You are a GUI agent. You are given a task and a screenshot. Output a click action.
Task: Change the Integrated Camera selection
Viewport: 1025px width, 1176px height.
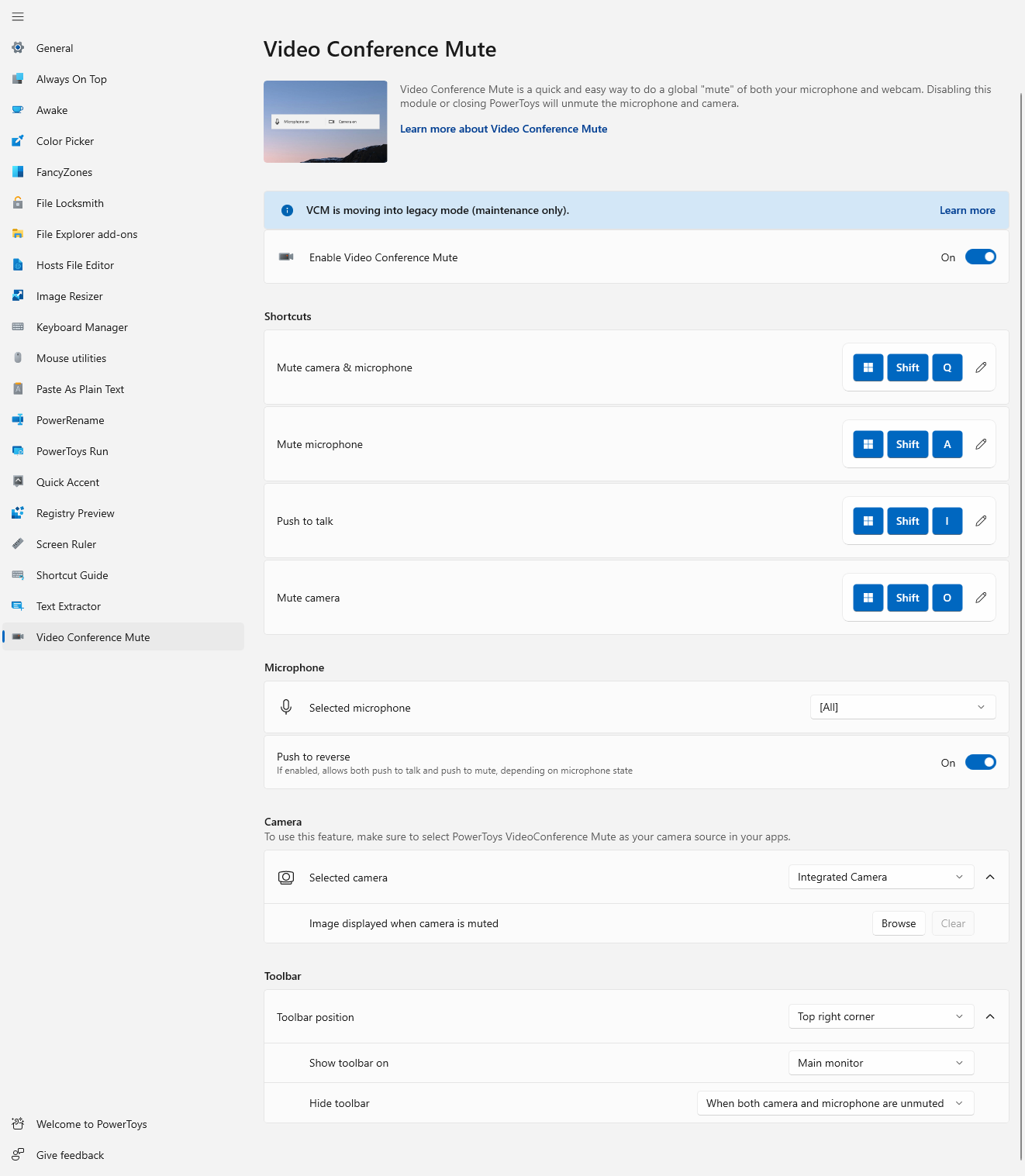pos(880,876)
